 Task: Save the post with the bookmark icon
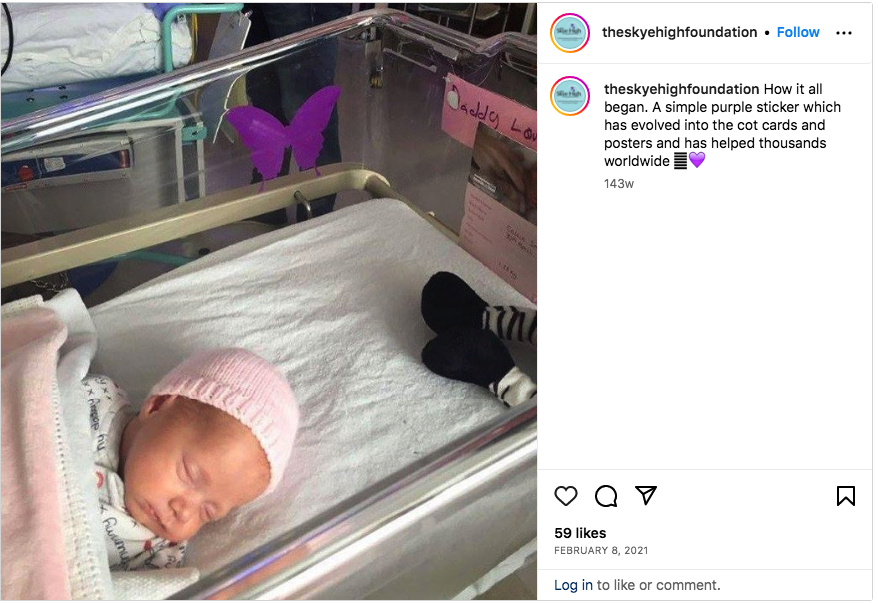(846, 496)
